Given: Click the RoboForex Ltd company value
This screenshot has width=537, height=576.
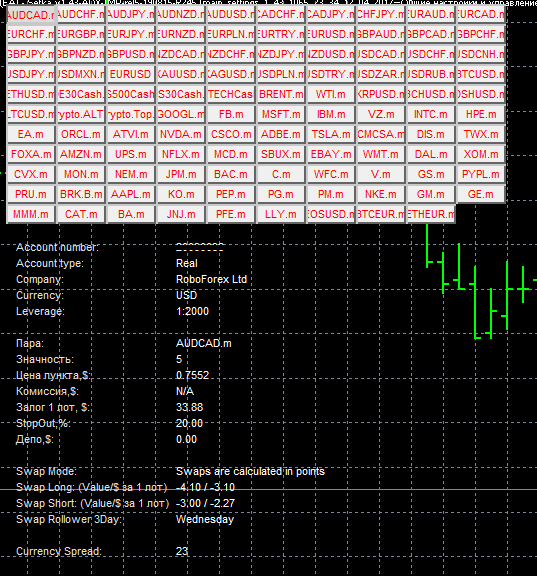Looking at the screenshot, I should tap(212, 279).
